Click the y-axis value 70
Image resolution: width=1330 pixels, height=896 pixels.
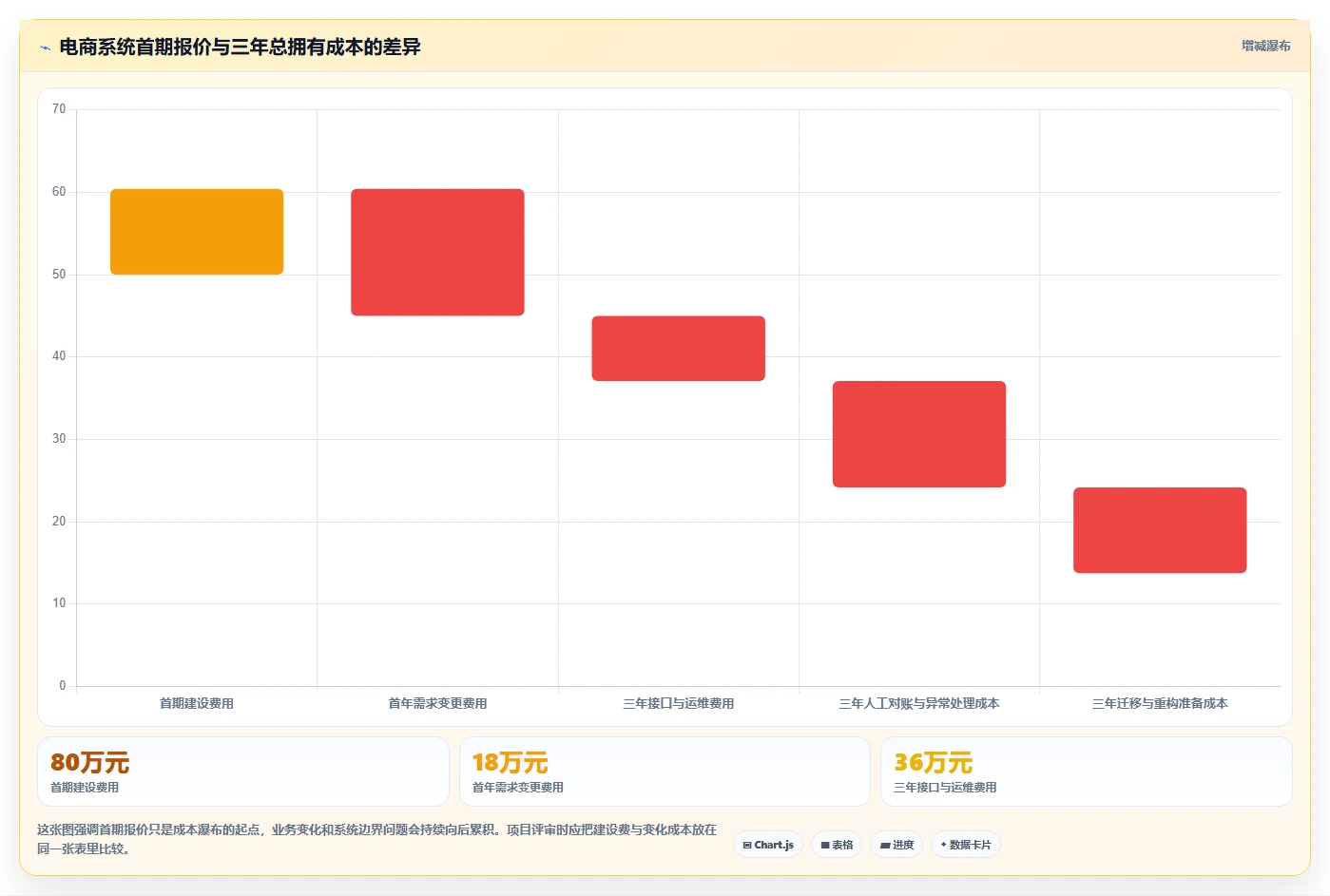[x=59, y=109]
